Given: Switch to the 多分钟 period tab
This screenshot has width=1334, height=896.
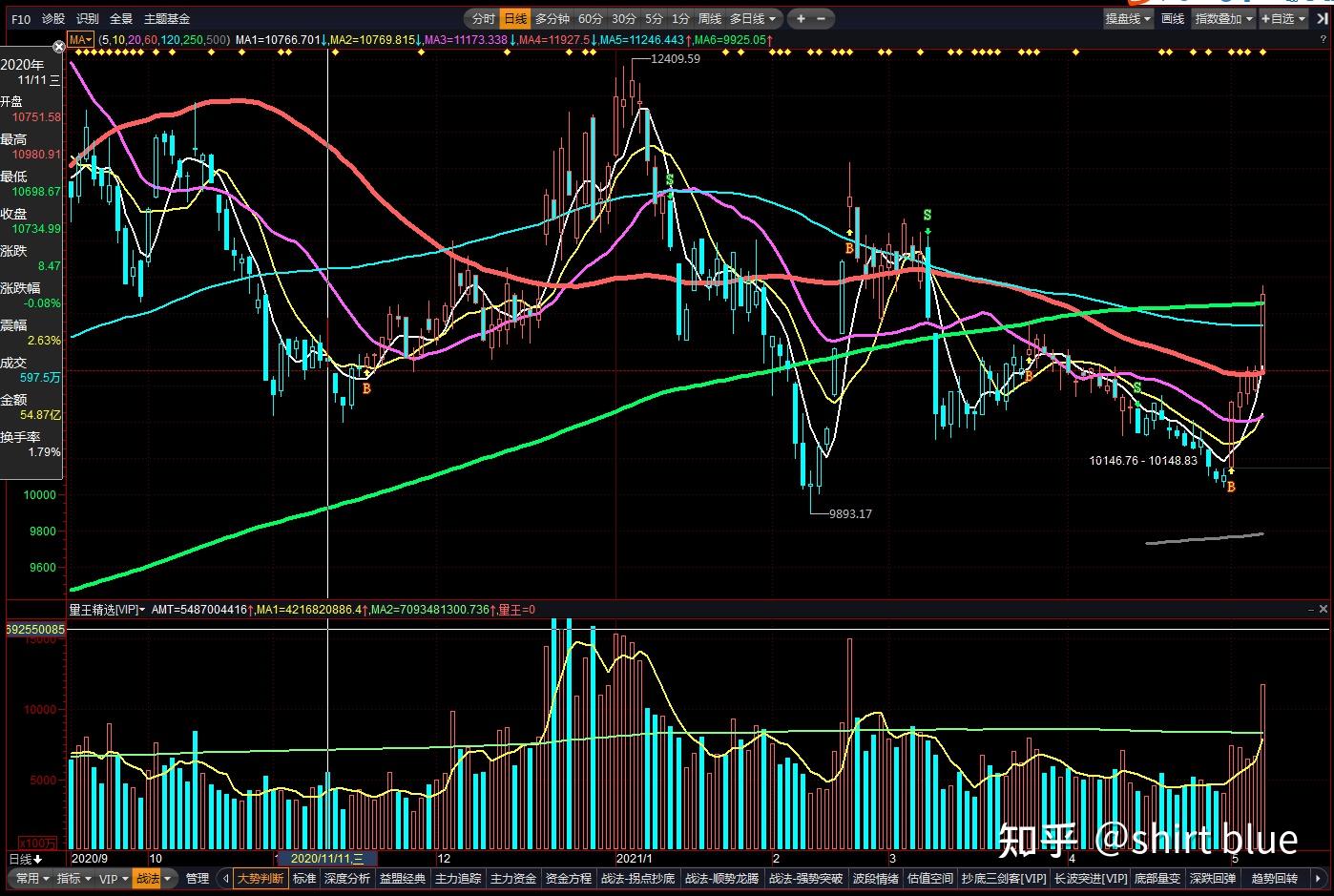Looking at the screenshot, I should 552,18.
